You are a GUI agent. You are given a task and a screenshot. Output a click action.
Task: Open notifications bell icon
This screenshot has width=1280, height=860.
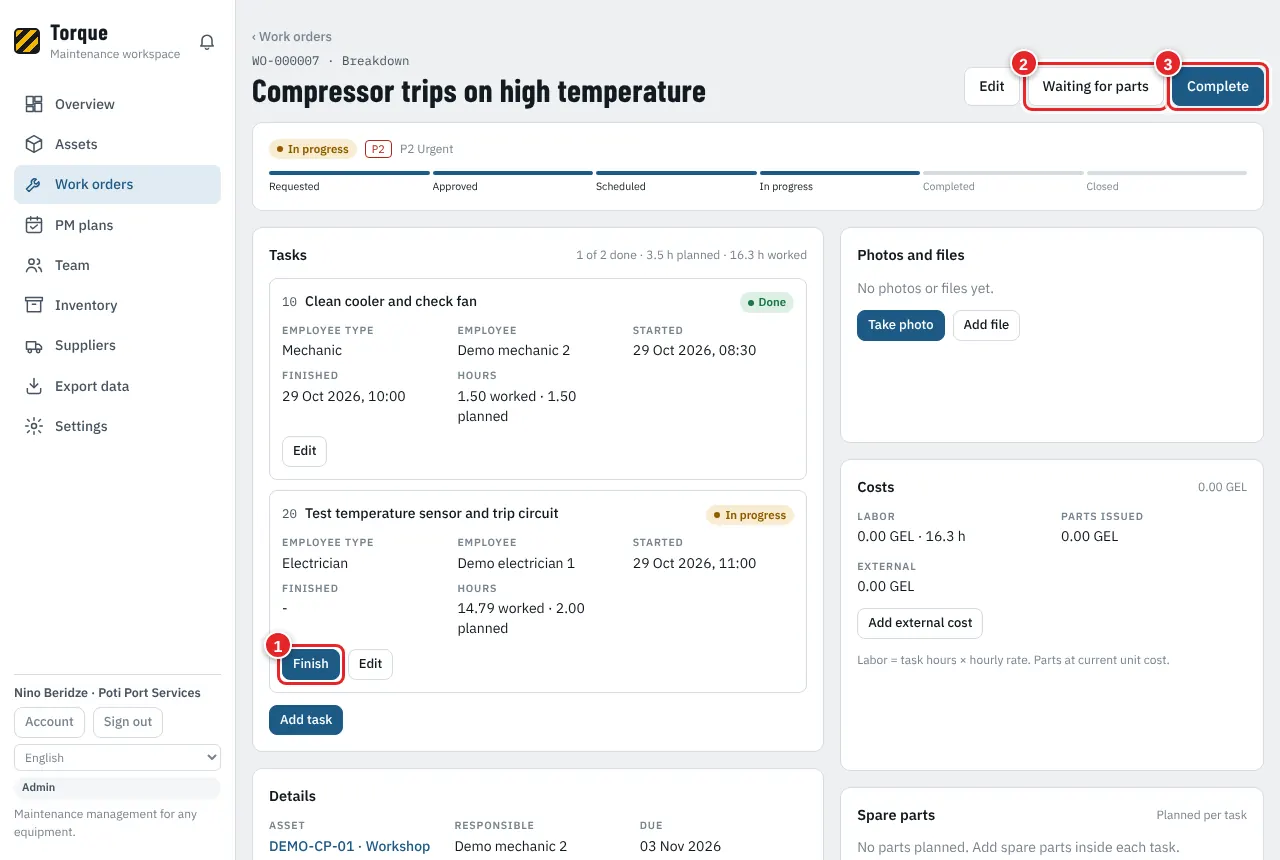tap(207, 42)
